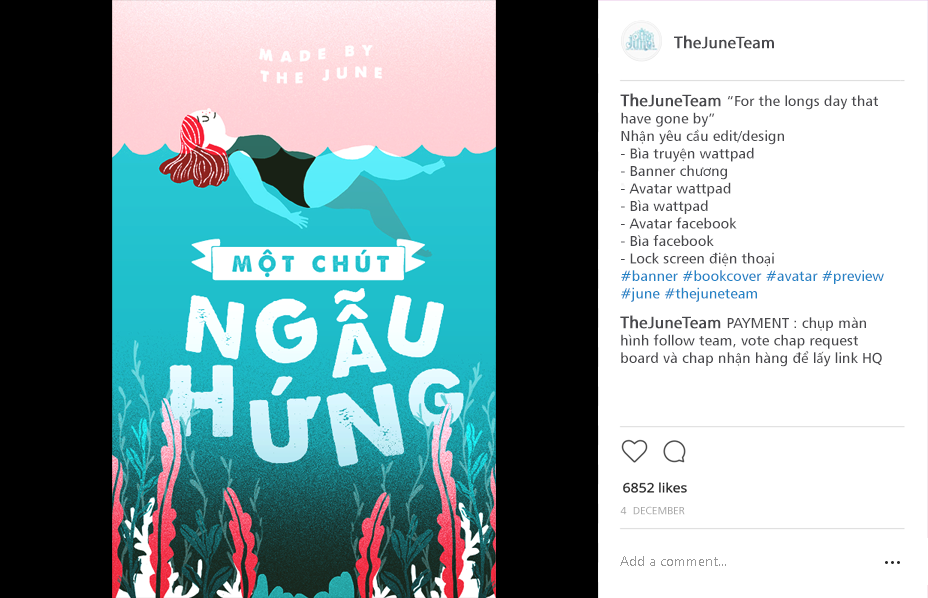View who liked via 6852 likes

(655, 488)
